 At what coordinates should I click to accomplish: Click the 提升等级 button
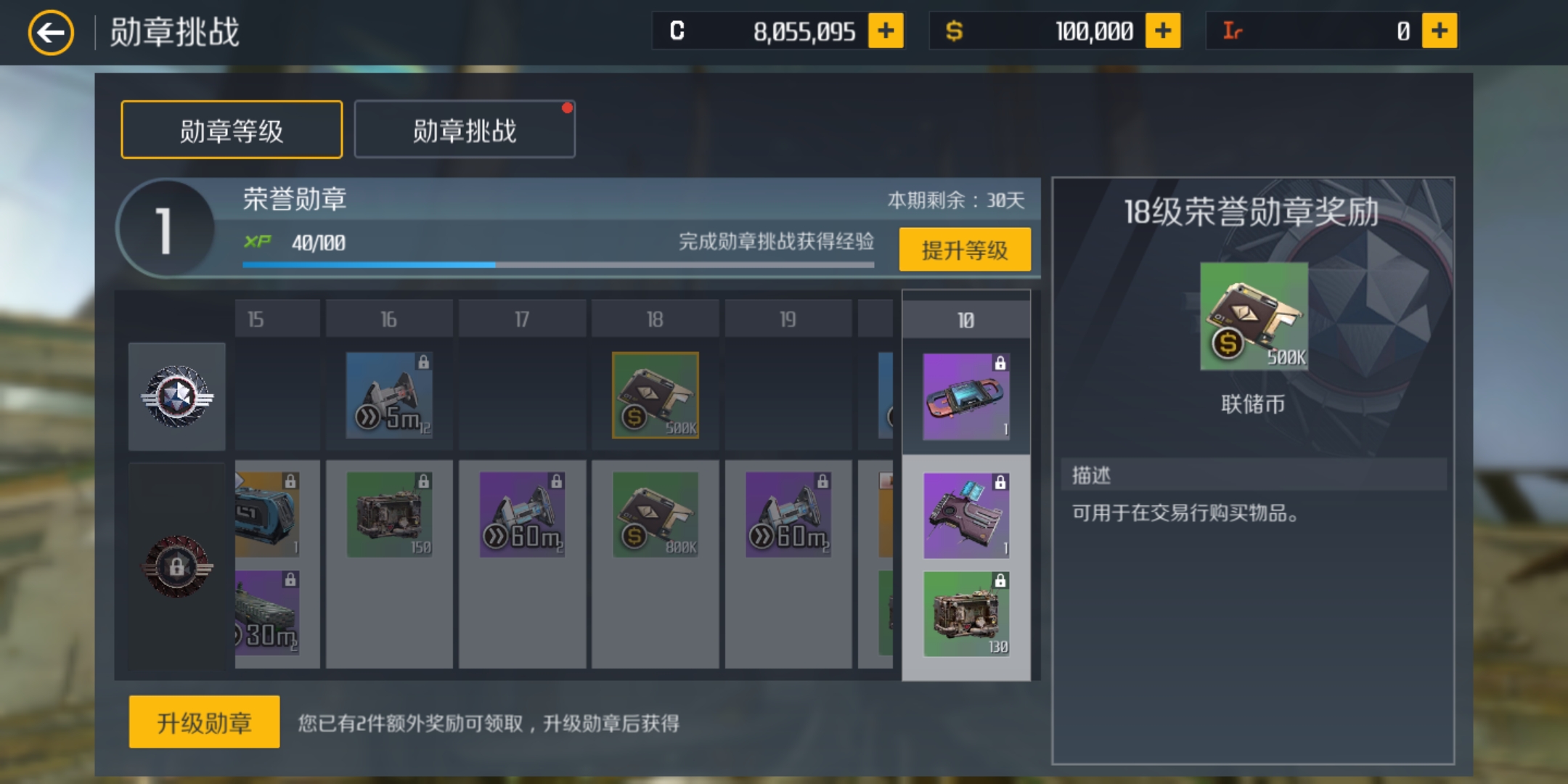tap(965, 250)
